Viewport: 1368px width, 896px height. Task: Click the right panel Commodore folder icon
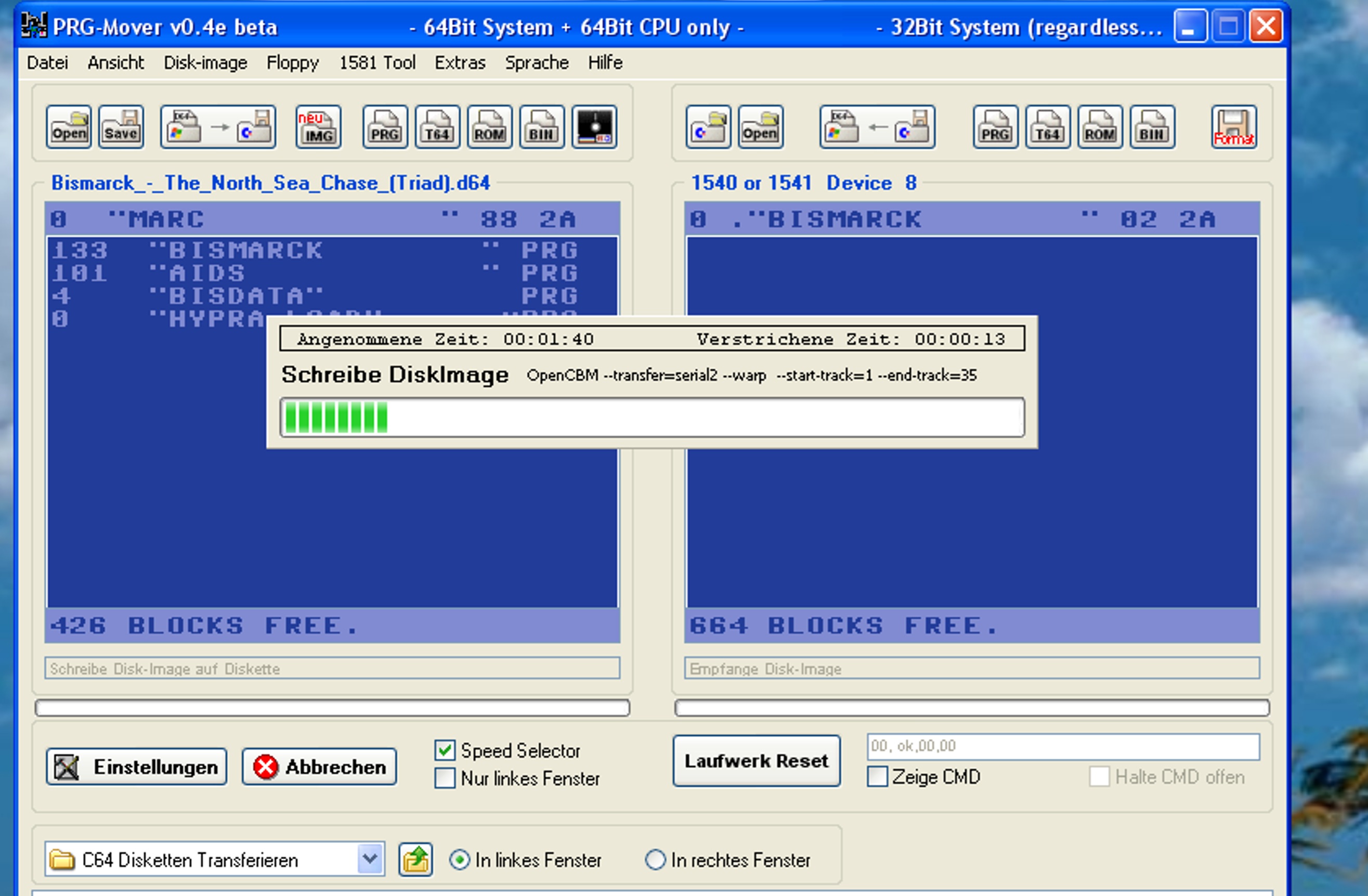[x=708, y=127]
